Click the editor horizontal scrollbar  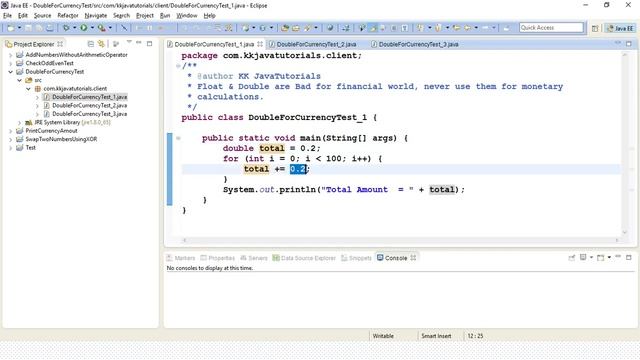(401, 240)
